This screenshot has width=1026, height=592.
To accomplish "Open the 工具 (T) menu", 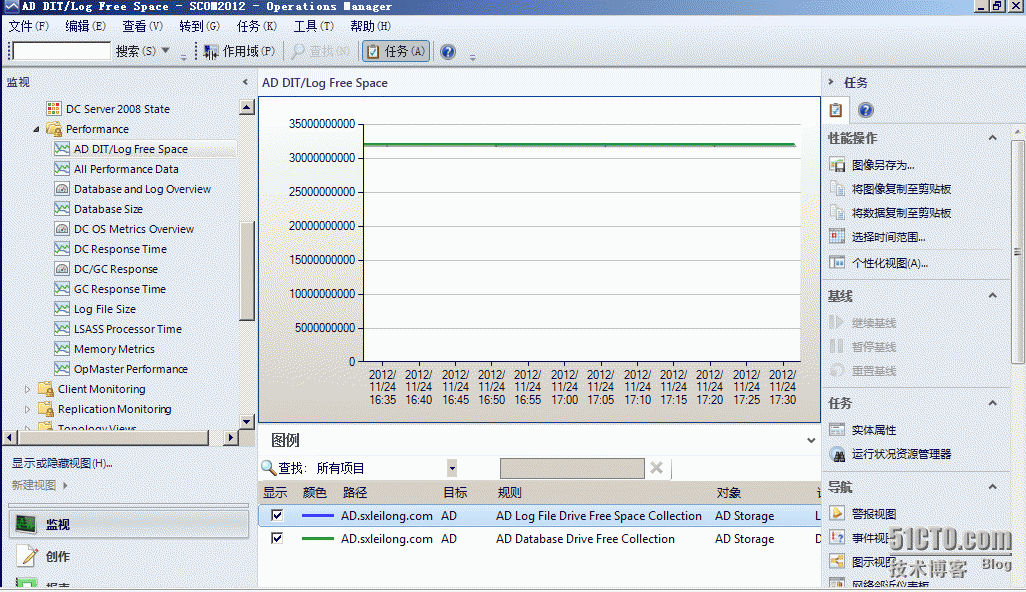I will coord(313,26).
